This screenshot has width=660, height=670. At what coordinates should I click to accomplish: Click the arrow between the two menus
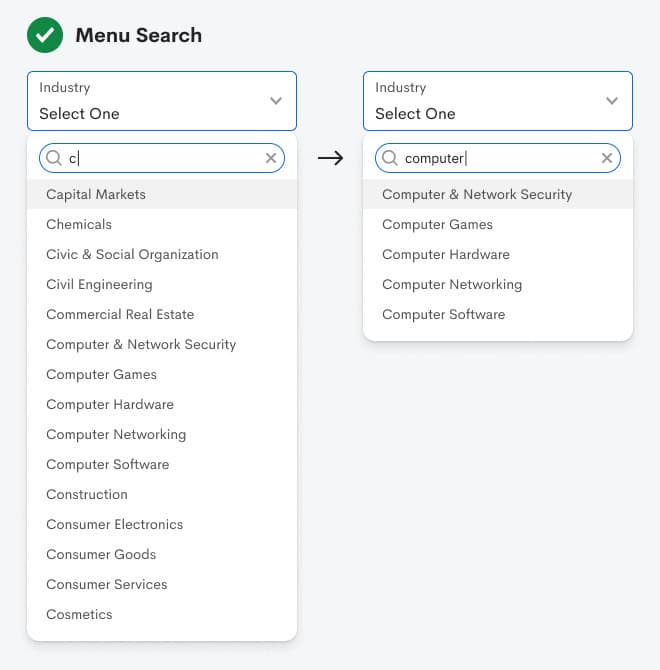point(330,158)
